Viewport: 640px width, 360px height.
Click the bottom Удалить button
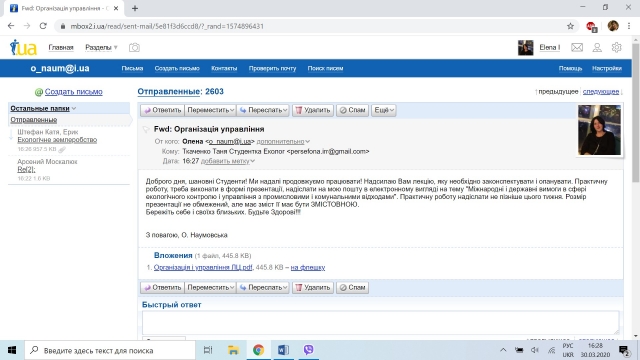coord(313,287)
